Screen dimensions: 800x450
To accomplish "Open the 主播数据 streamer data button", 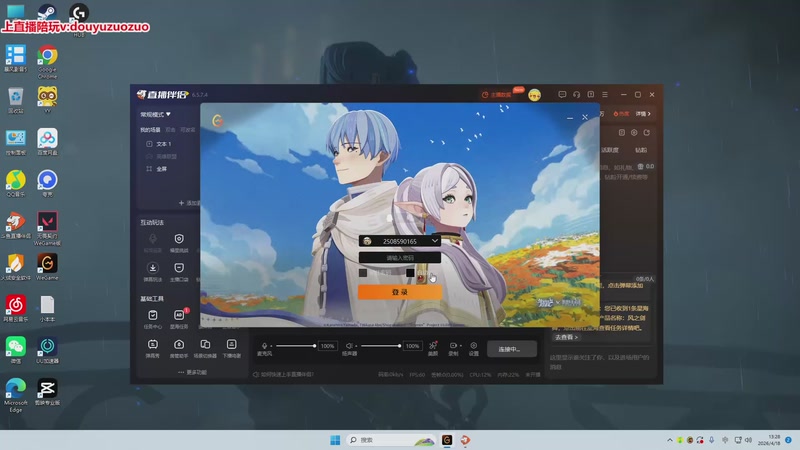I will coord(497,95).
